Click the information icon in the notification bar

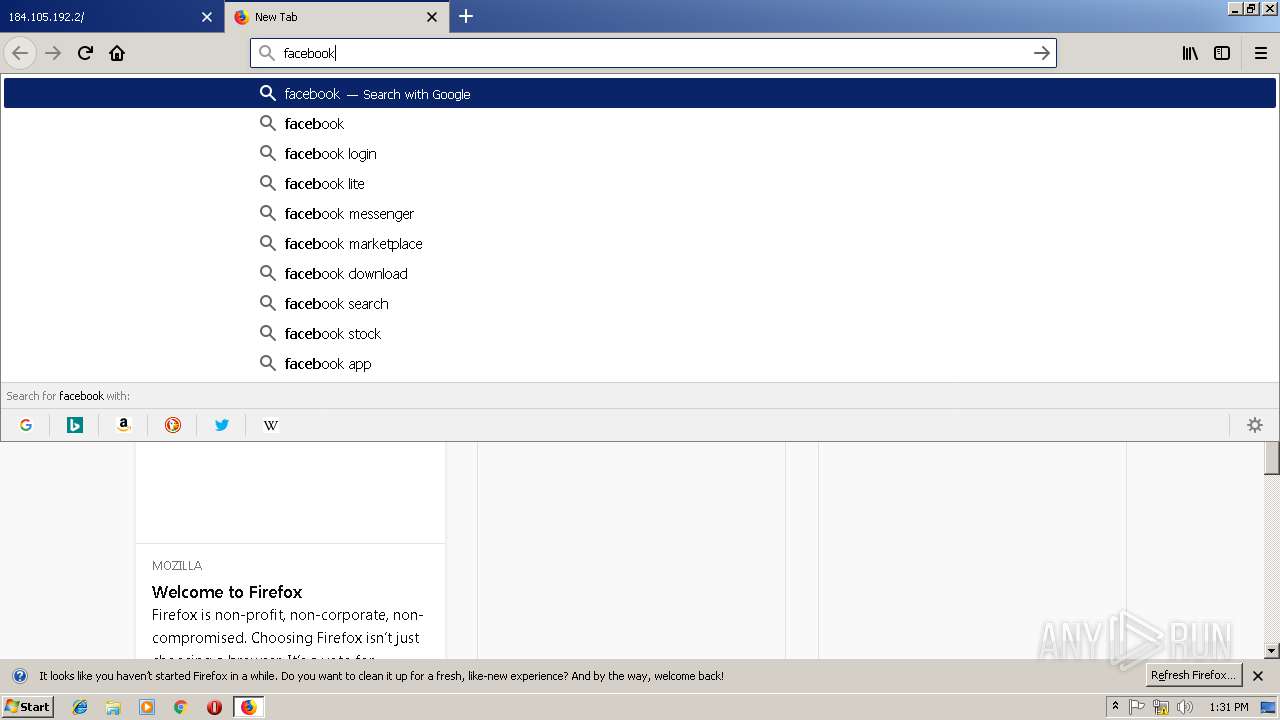pyautogui.click(x=20, y=676)
